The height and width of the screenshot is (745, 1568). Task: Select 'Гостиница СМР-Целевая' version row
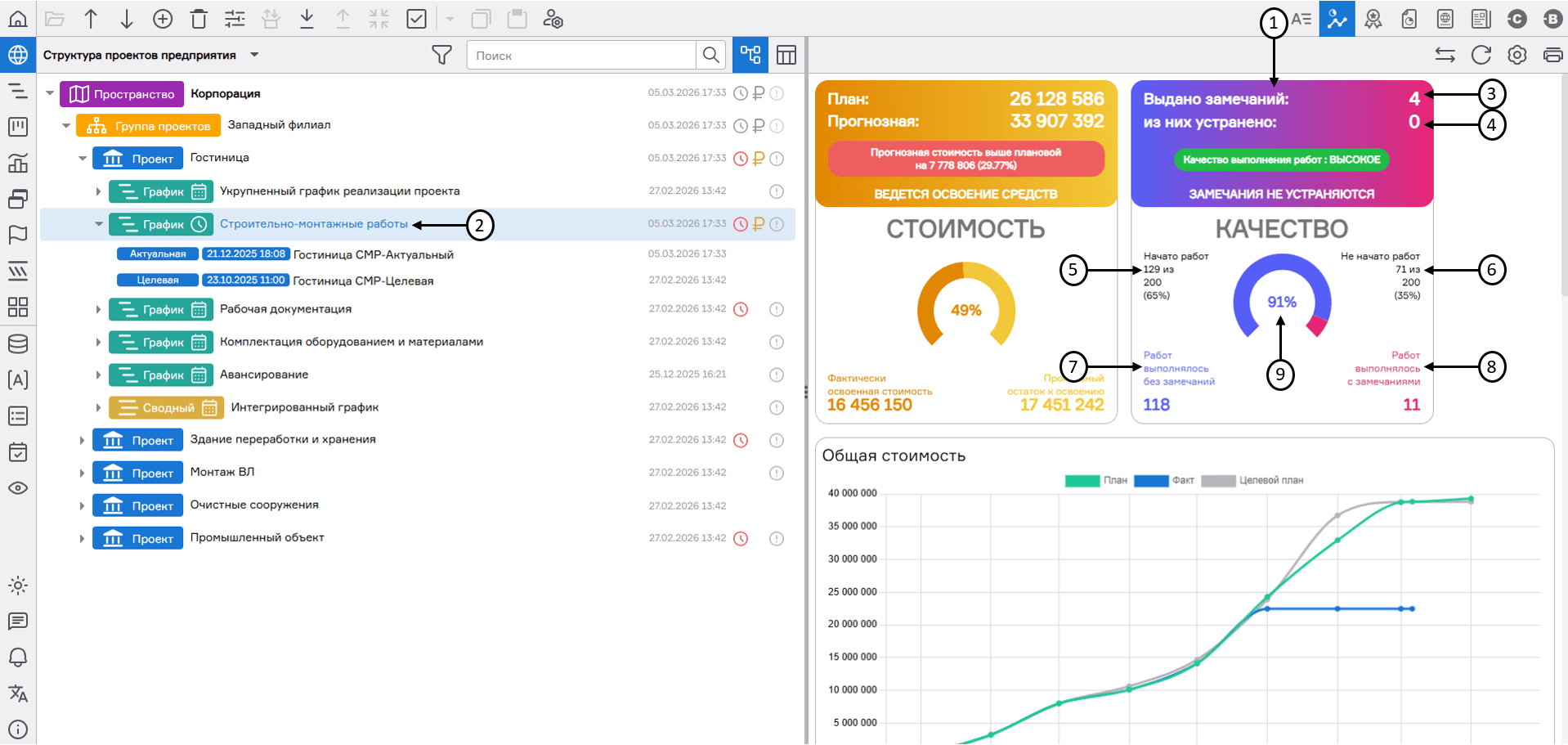363,280
